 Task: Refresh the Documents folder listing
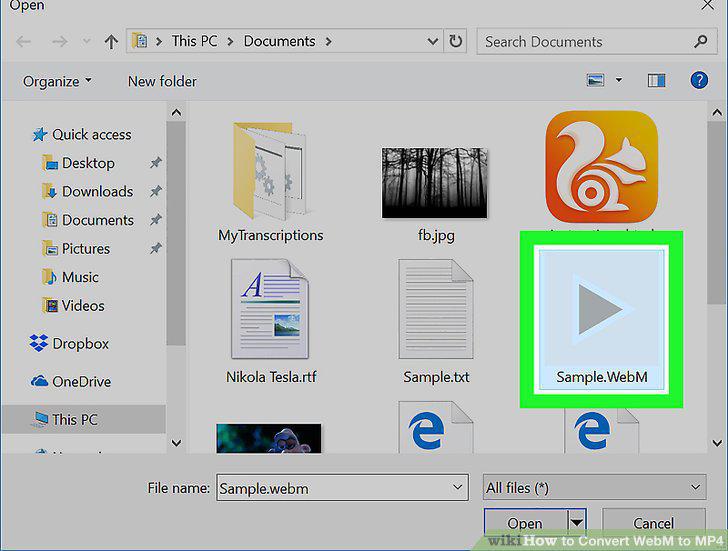(455, 41)
